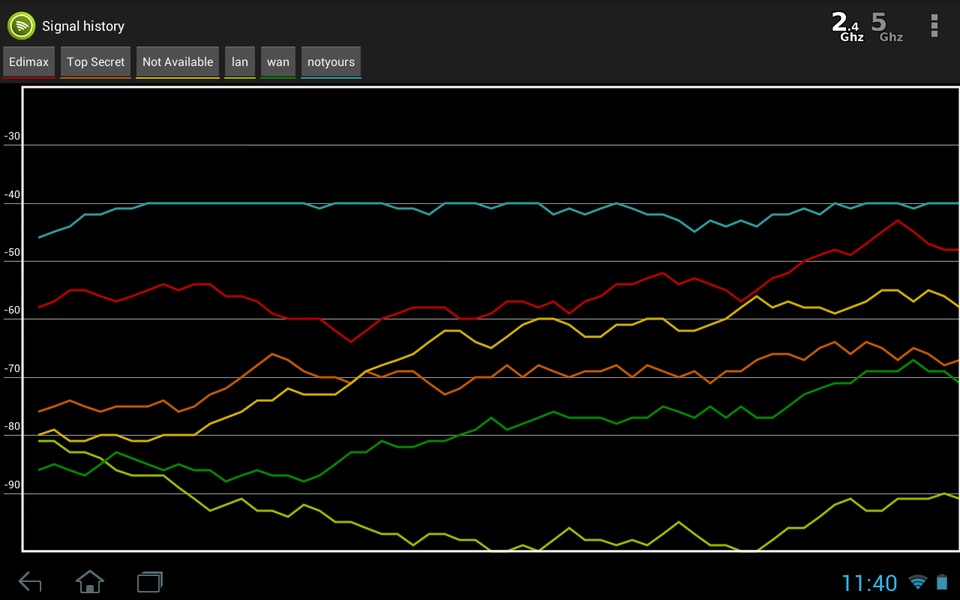Viewport: 960px width, 600px height.
Task: Toggle the Edimax network line
Action: point(29,62)
